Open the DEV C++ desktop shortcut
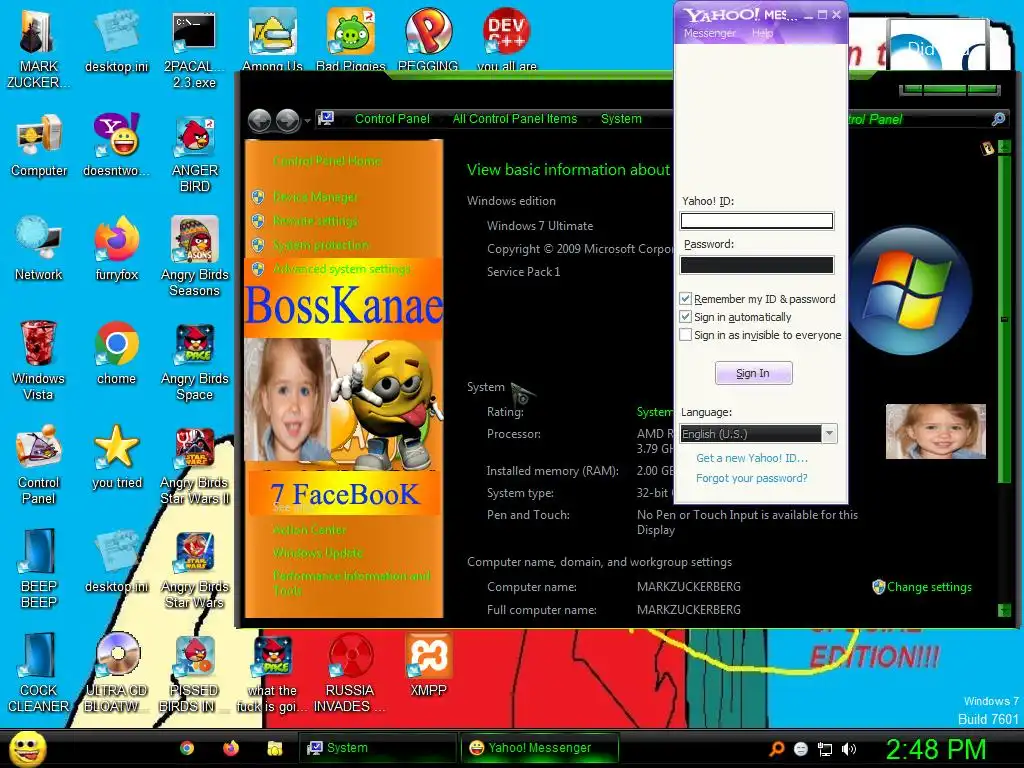The width and height of the screenshot is (1024, 768). (507, 39)
